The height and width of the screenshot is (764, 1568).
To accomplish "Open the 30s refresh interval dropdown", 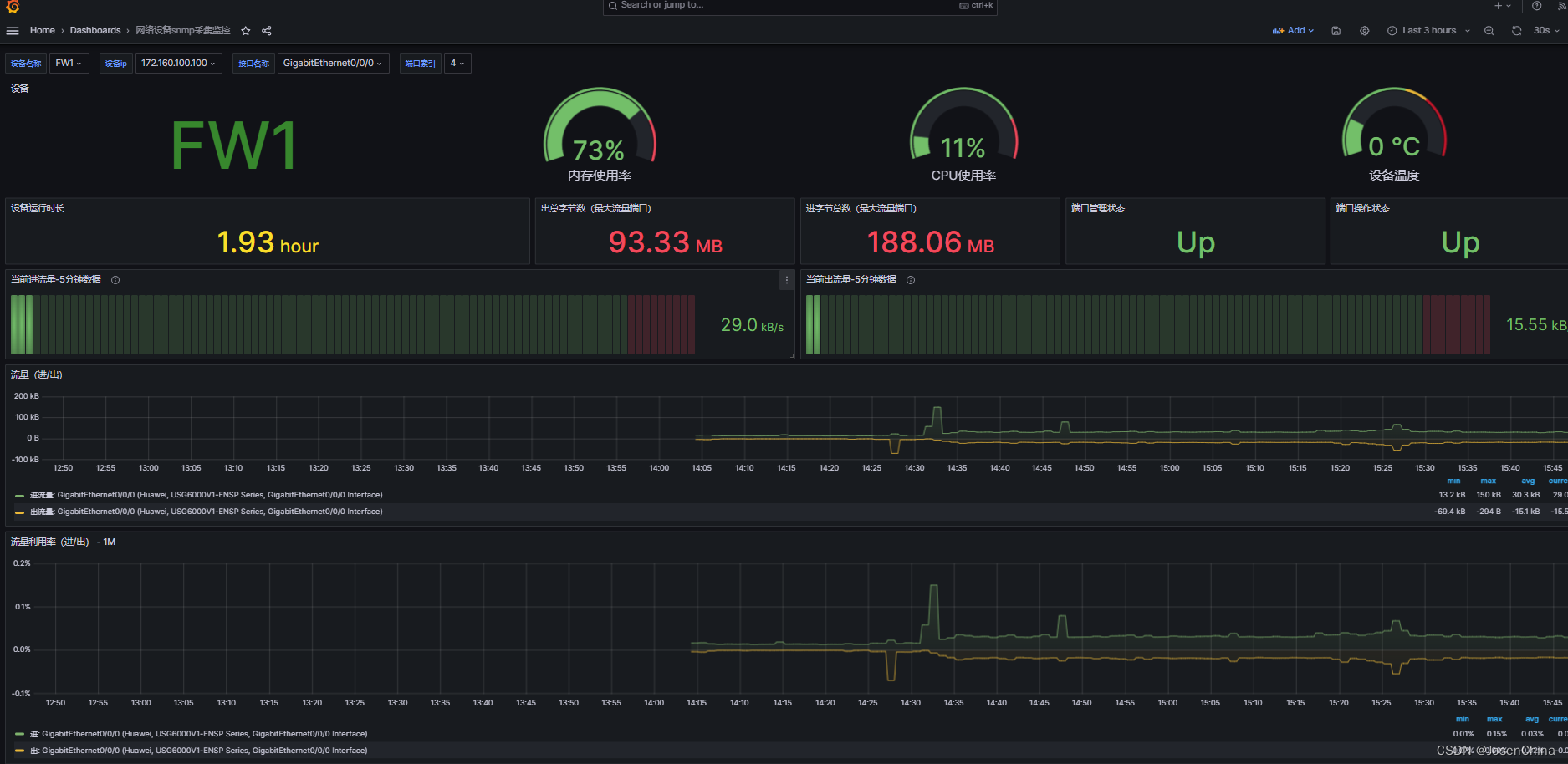I will [1545, 31].
